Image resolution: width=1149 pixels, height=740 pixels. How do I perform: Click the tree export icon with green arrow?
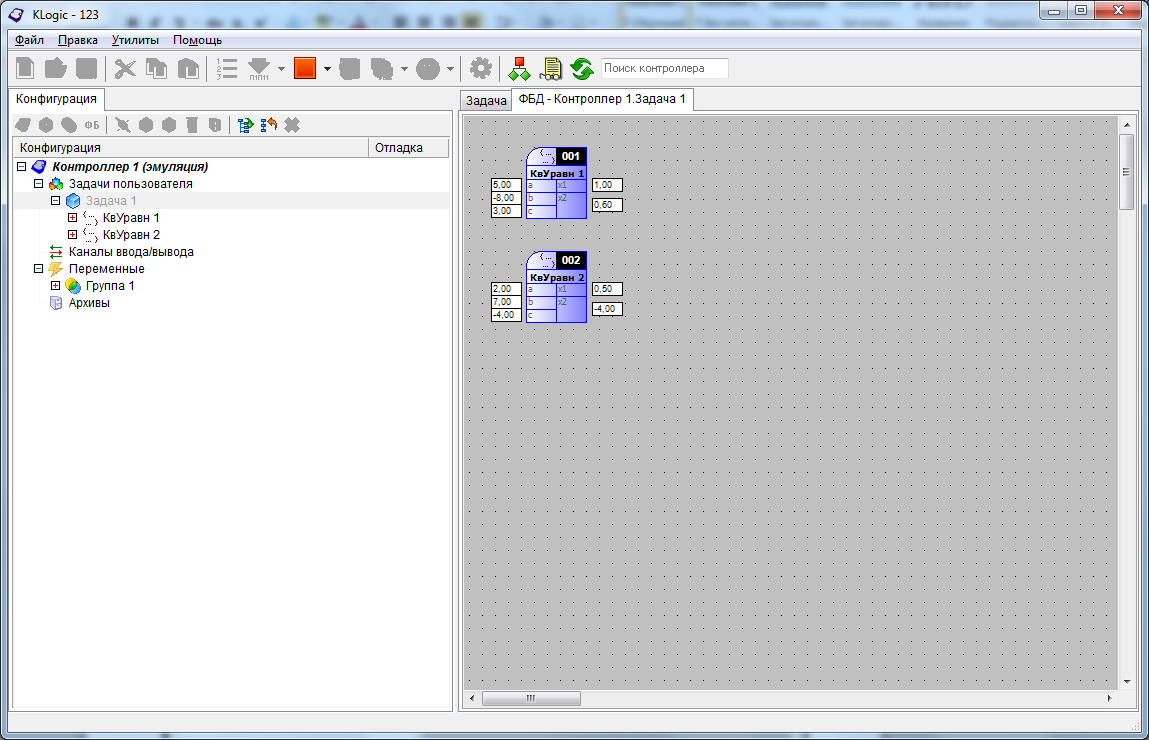tap(245, 125)
